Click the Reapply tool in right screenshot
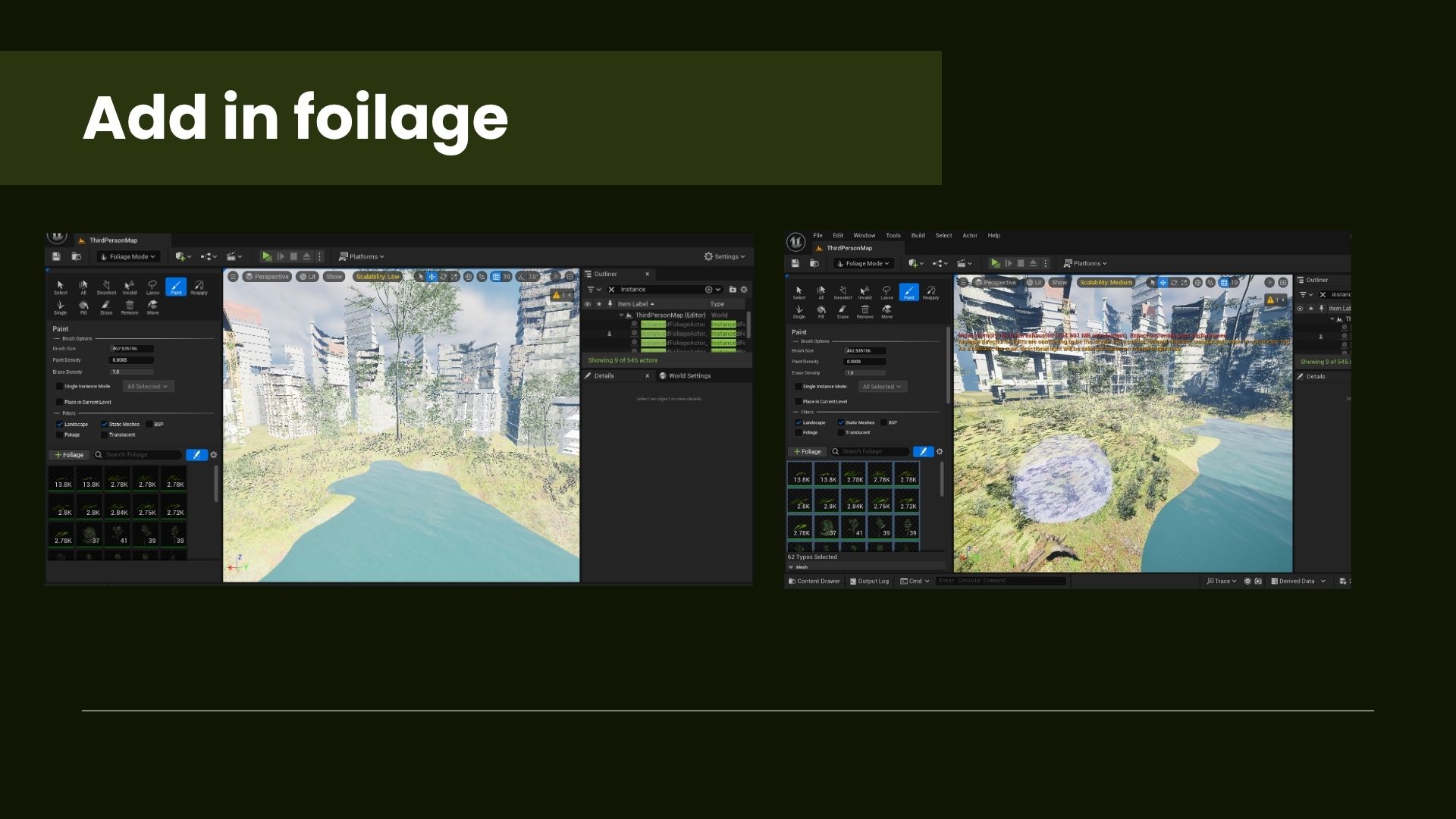1456x819 pixels. pos(930,292)
